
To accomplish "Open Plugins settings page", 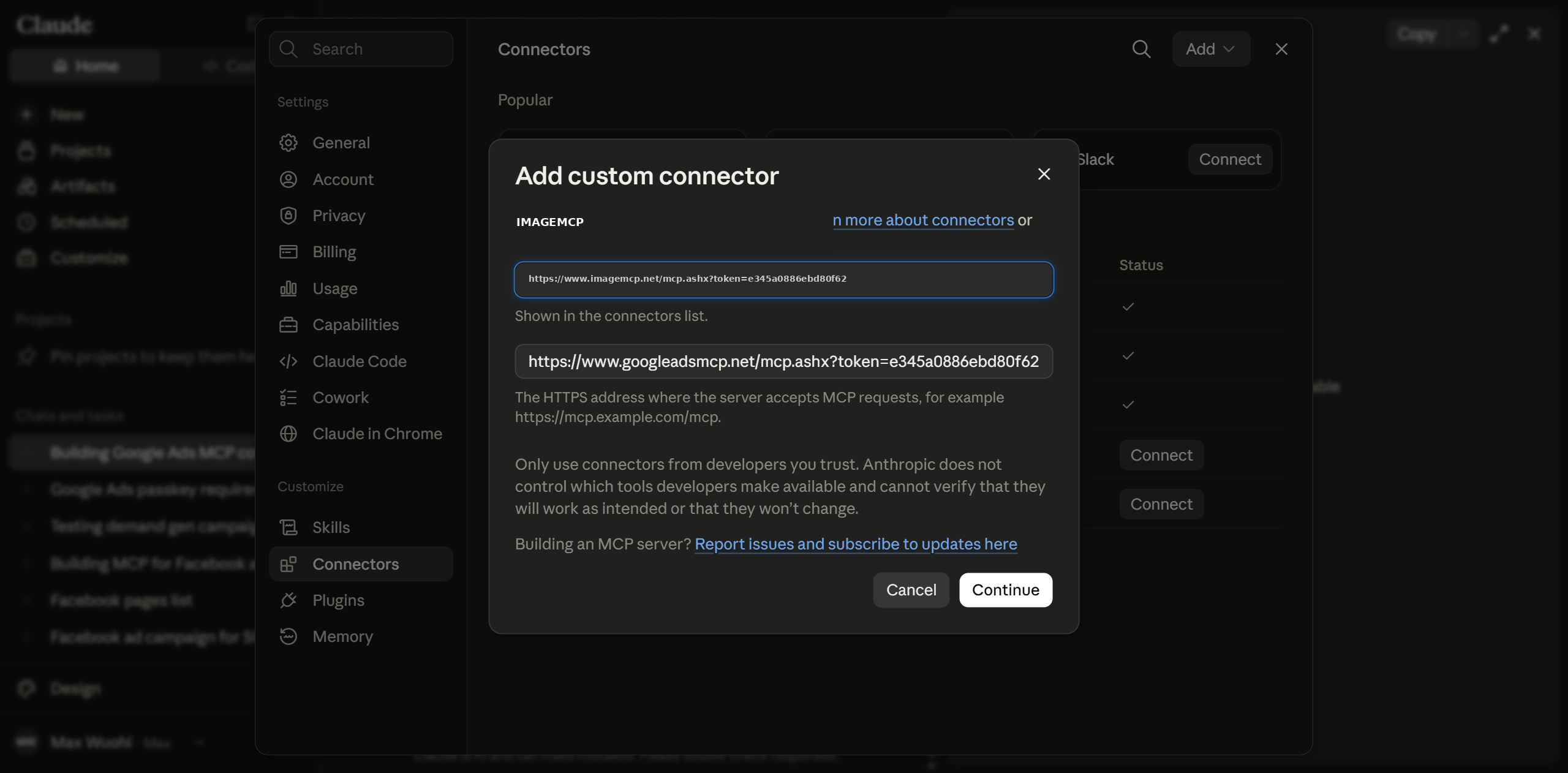I will [x=361, y=600].
